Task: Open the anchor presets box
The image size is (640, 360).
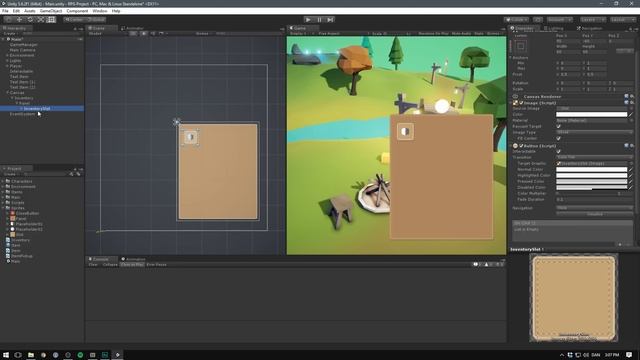Action: click(x=520, y=46)
